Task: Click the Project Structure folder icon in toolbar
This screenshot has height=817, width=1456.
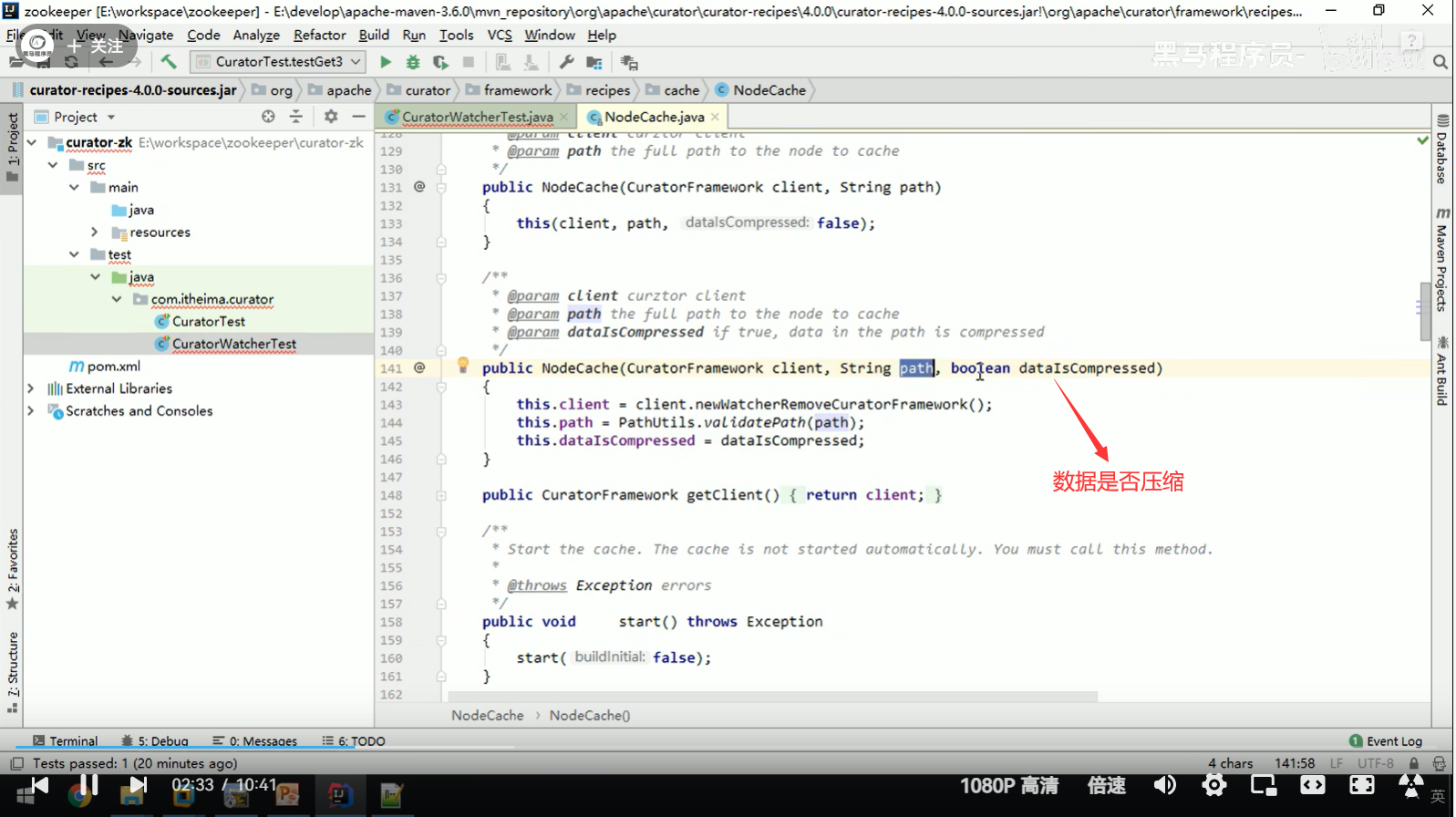Action: coord(594,62)
